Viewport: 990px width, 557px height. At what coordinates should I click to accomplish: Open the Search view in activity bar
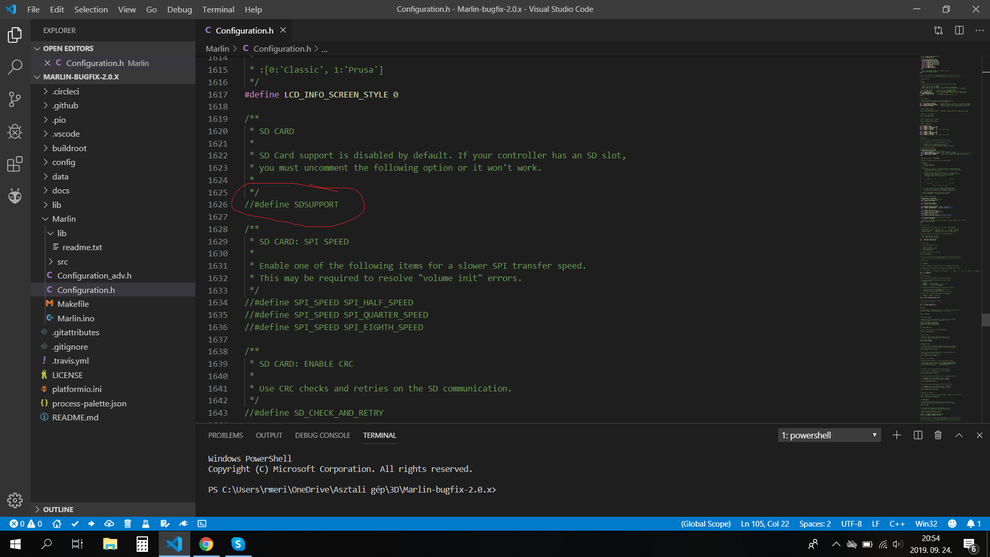[15, 67]
